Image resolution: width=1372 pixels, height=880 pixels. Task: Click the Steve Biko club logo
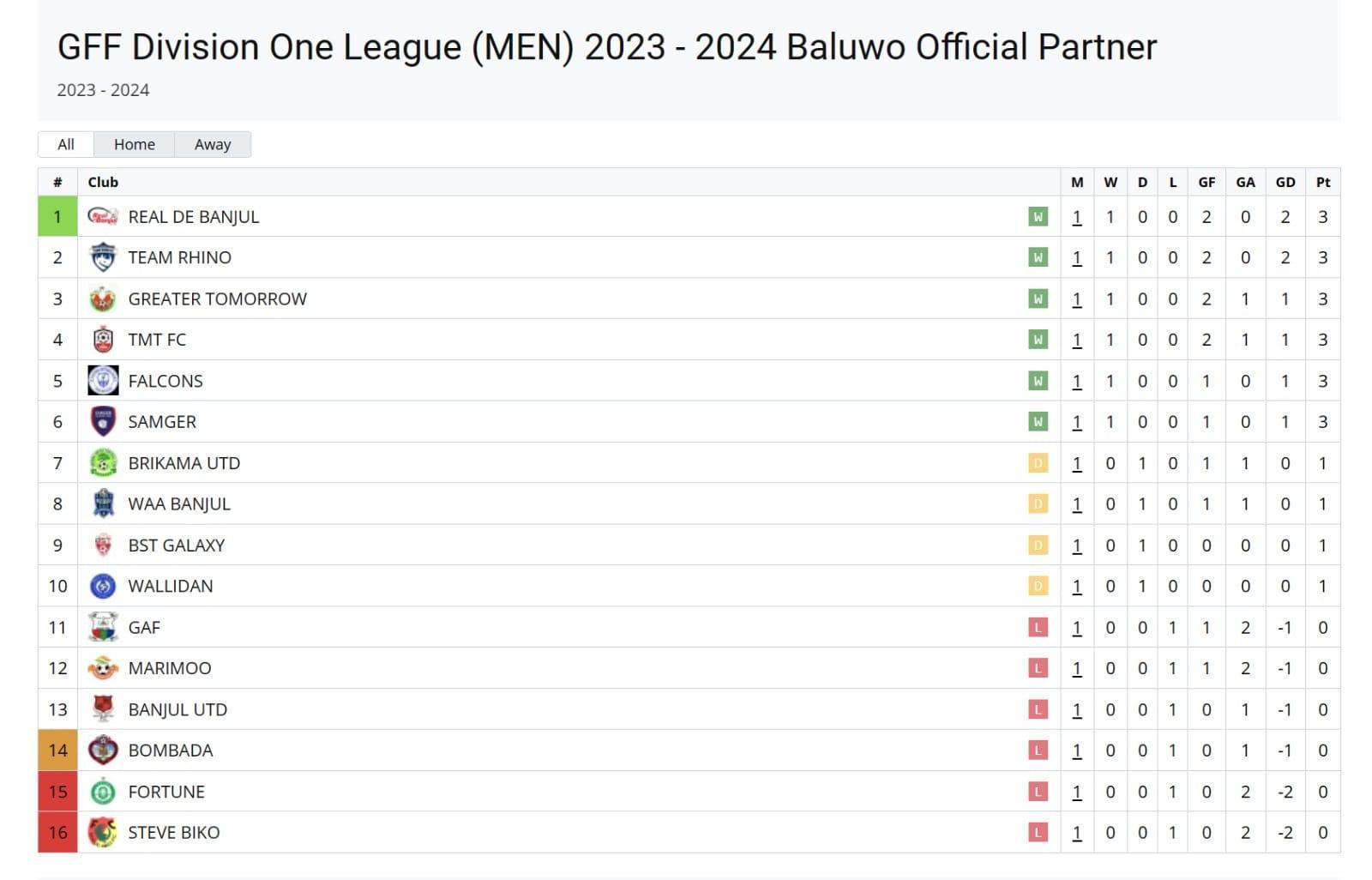tap(102, 832)
